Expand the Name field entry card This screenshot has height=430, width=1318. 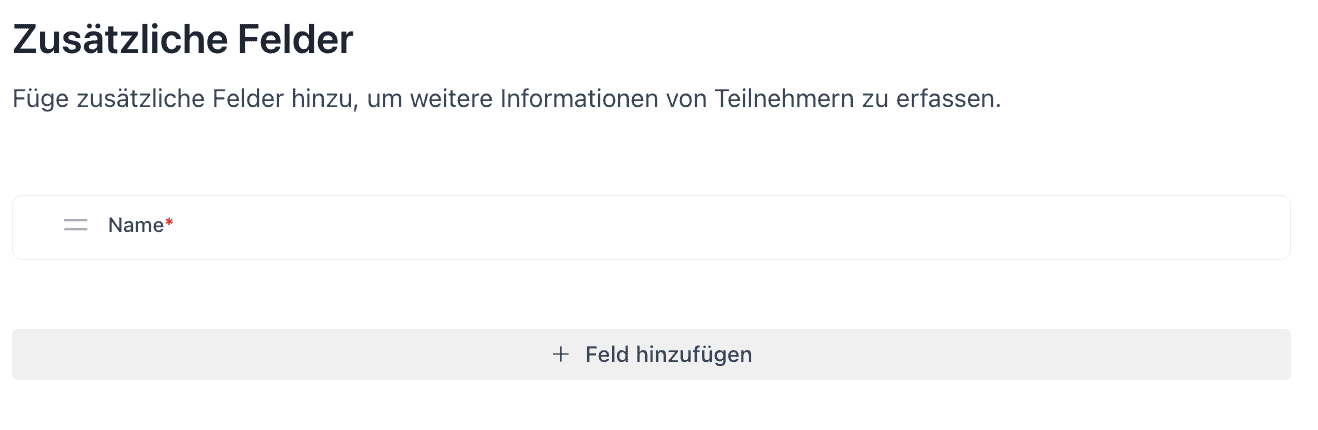650,227
